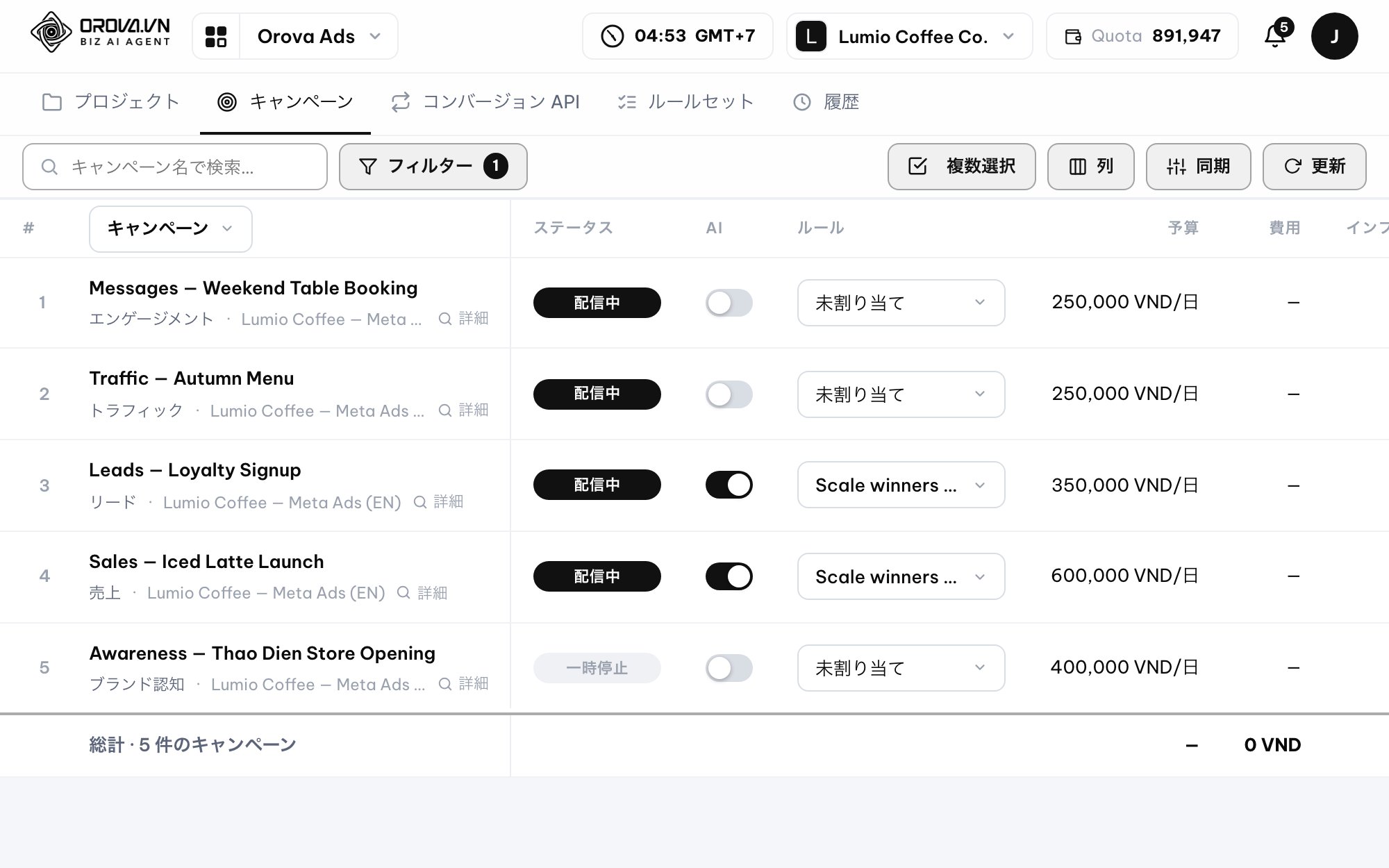Click the 一時停止 status badge
Image resolution: width=1389 pixels, height=868 pixels.
pos(597,668)
